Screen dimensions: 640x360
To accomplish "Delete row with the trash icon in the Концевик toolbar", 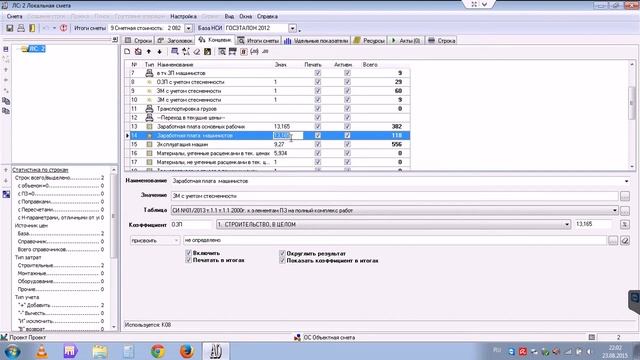I will click(x=138, y=51).
